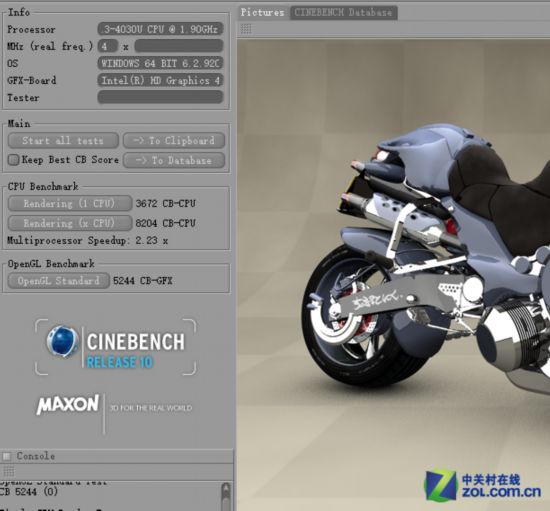Click the empty real frequency field

pyautogui.click(x=179, y=46)
